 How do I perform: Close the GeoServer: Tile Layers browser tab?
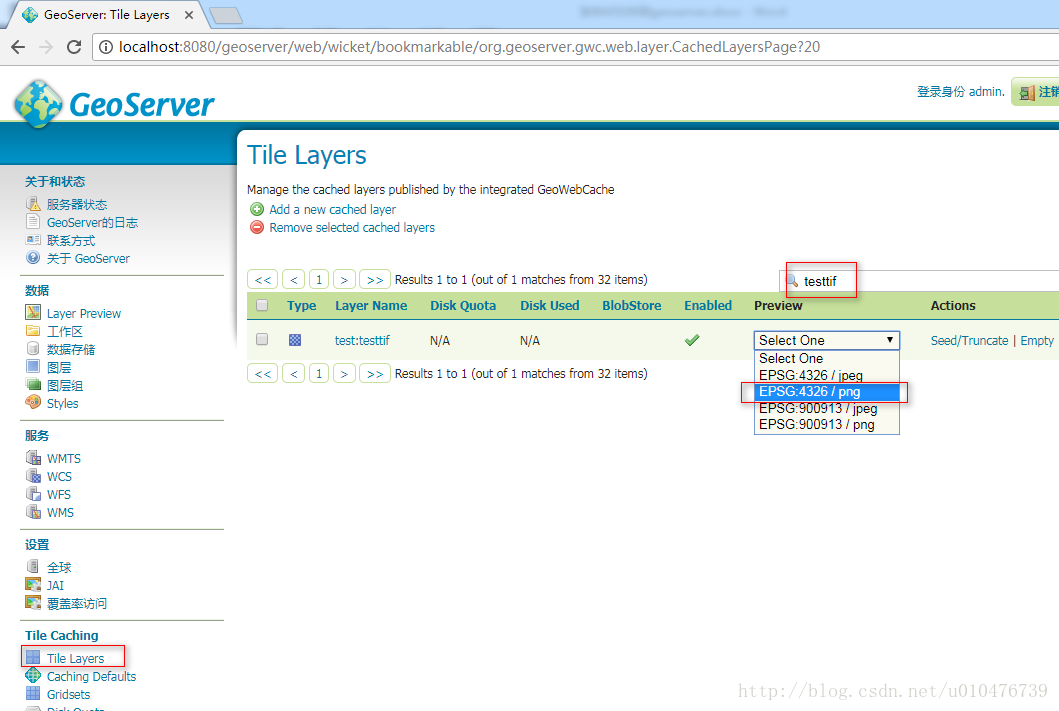189,15
